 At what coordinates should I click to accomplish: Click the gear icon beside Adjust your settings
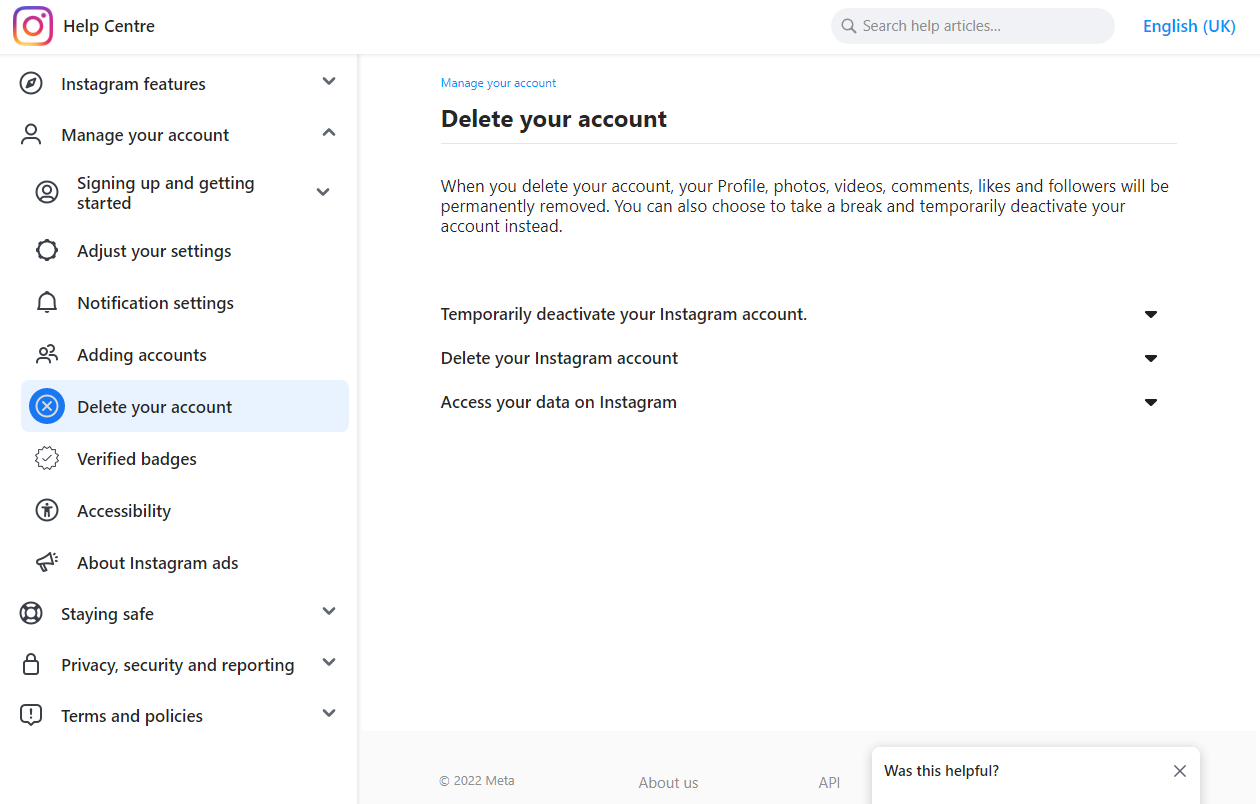[x=47, y=251]
